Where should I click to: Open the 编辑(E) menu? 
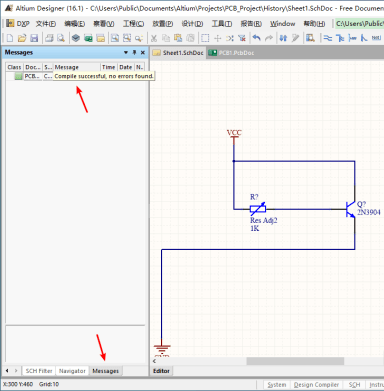75,23
